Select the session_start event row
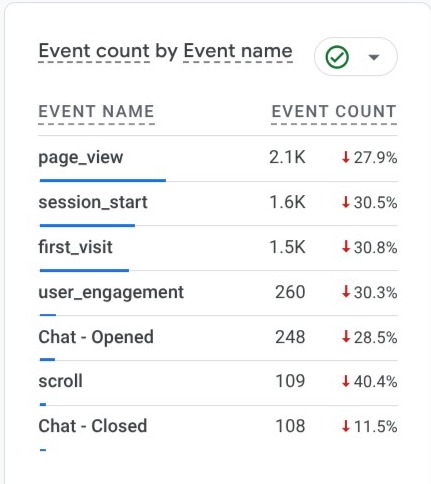Viewport: 431px width, 484px height. pyautogui.click(x=218, y=204)
